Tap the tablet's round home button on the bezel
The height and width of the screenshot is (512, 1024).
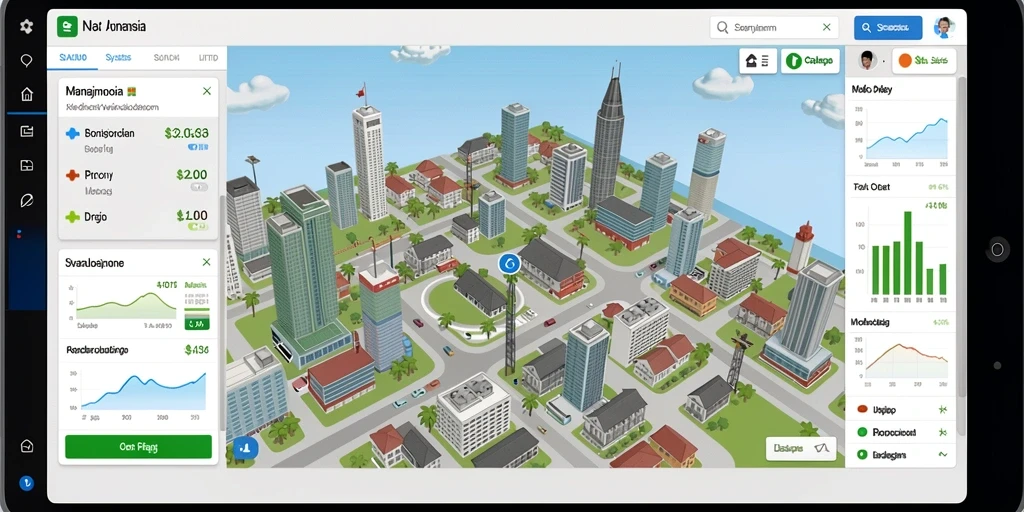pyautogui.click(x=997, y=249)
